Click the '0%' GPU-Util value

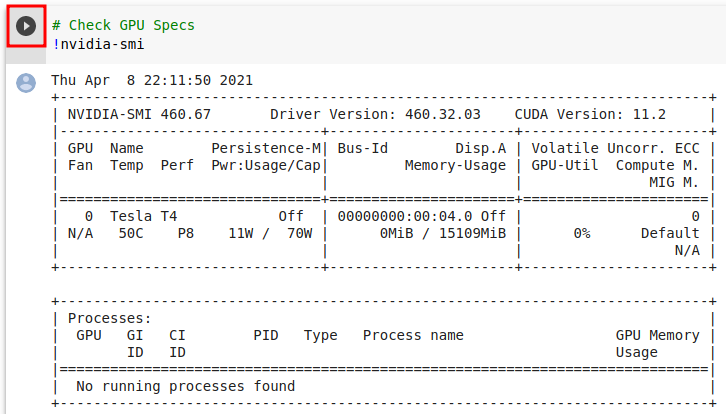point(582,233)
